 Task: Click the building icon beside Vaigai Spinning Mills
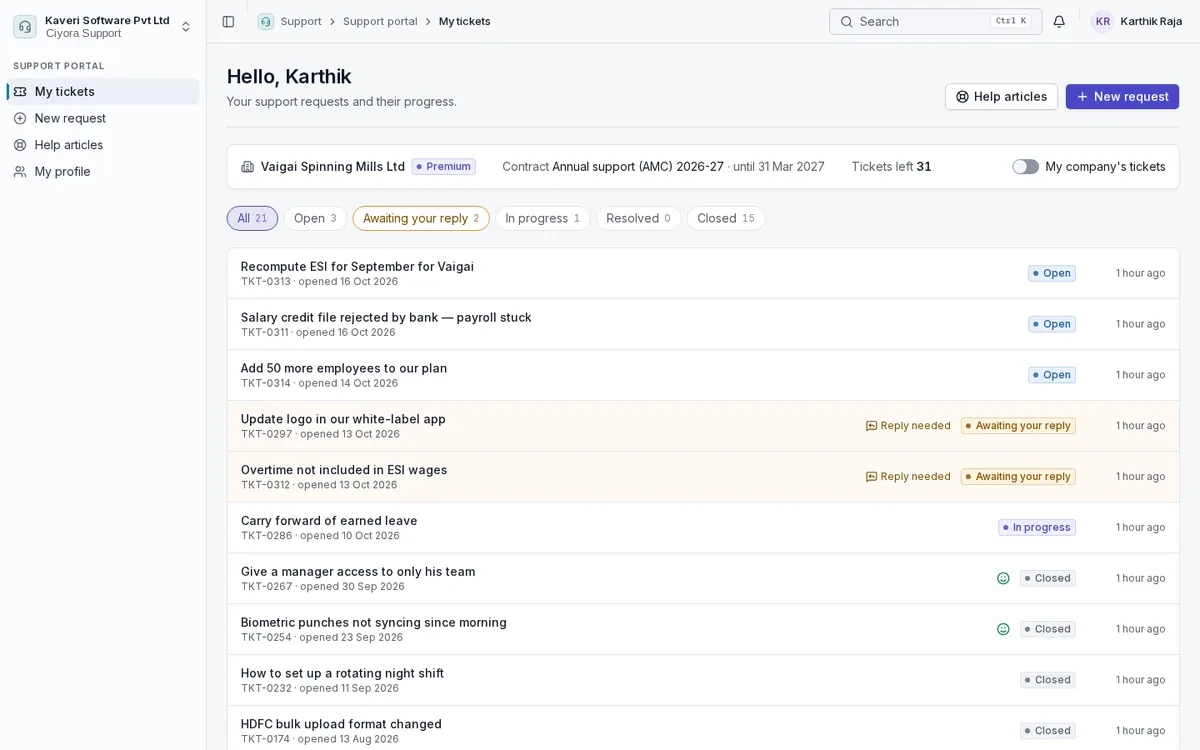[248, 167]
